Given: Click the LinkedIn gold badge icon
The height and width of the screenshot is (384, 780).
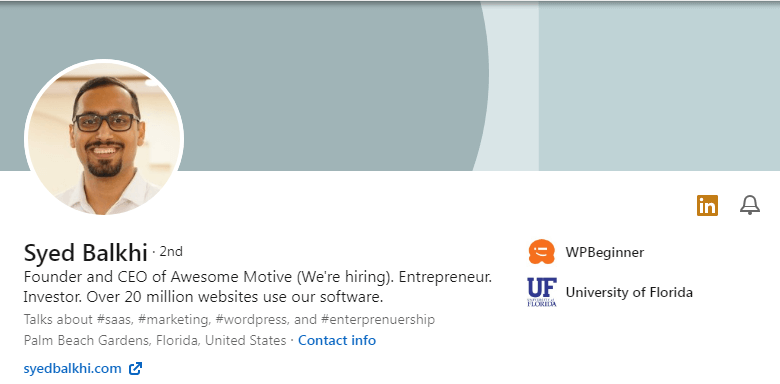Looking at the screenshot, I should tap(707, 205).
